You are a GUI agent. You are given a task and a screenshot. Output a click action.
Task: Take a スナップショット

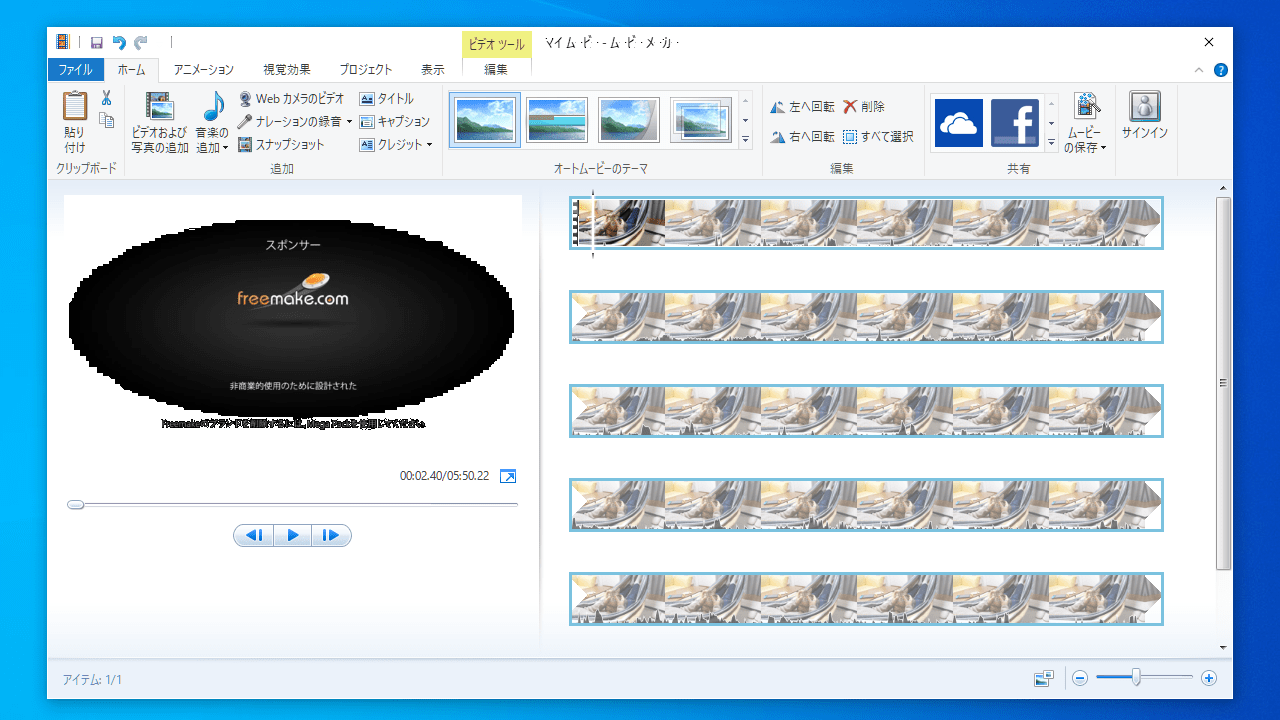point(281,145)
